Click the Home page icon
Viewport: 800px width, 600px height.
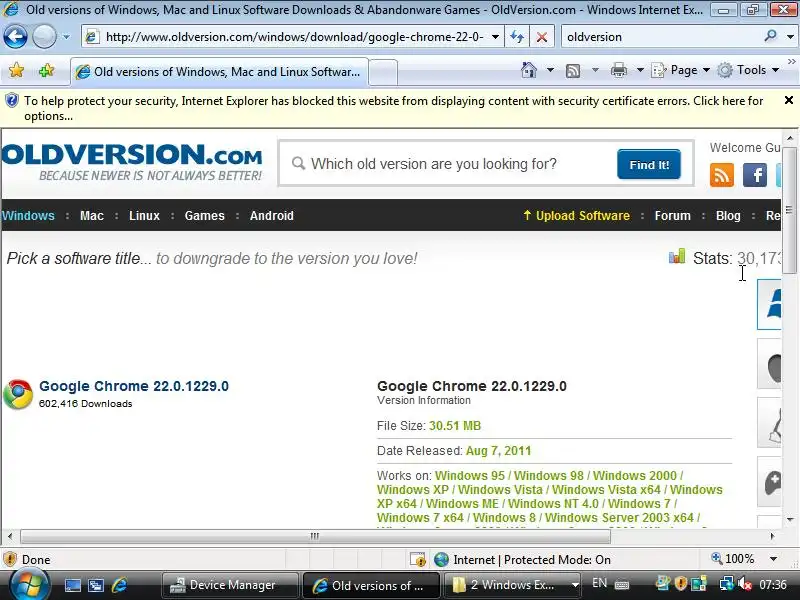point(529,70)
